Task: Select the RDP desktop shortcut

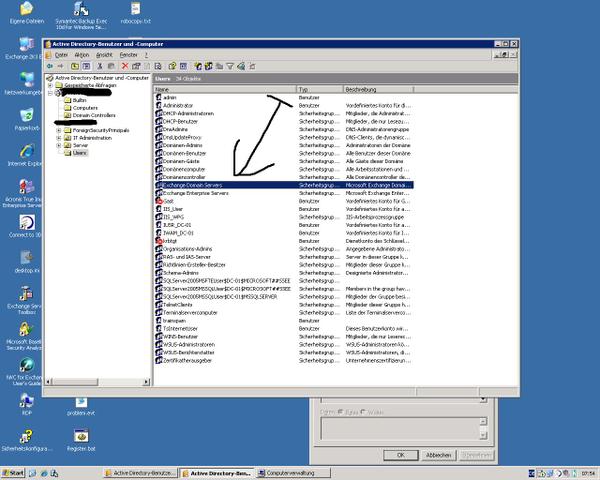Action: coord(26,404)
